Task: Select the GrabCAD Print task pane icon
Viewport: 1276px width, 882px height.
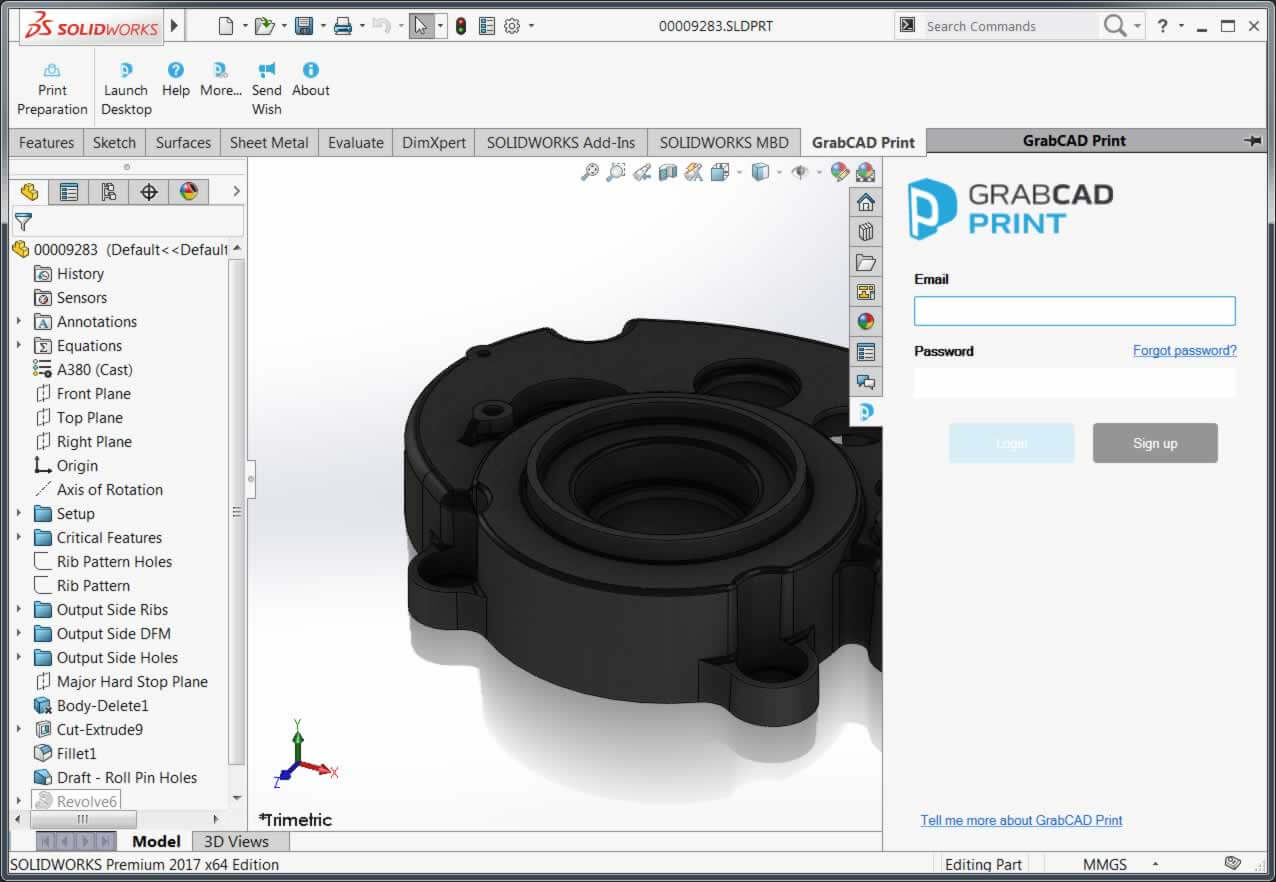Action: click(865, 411)
